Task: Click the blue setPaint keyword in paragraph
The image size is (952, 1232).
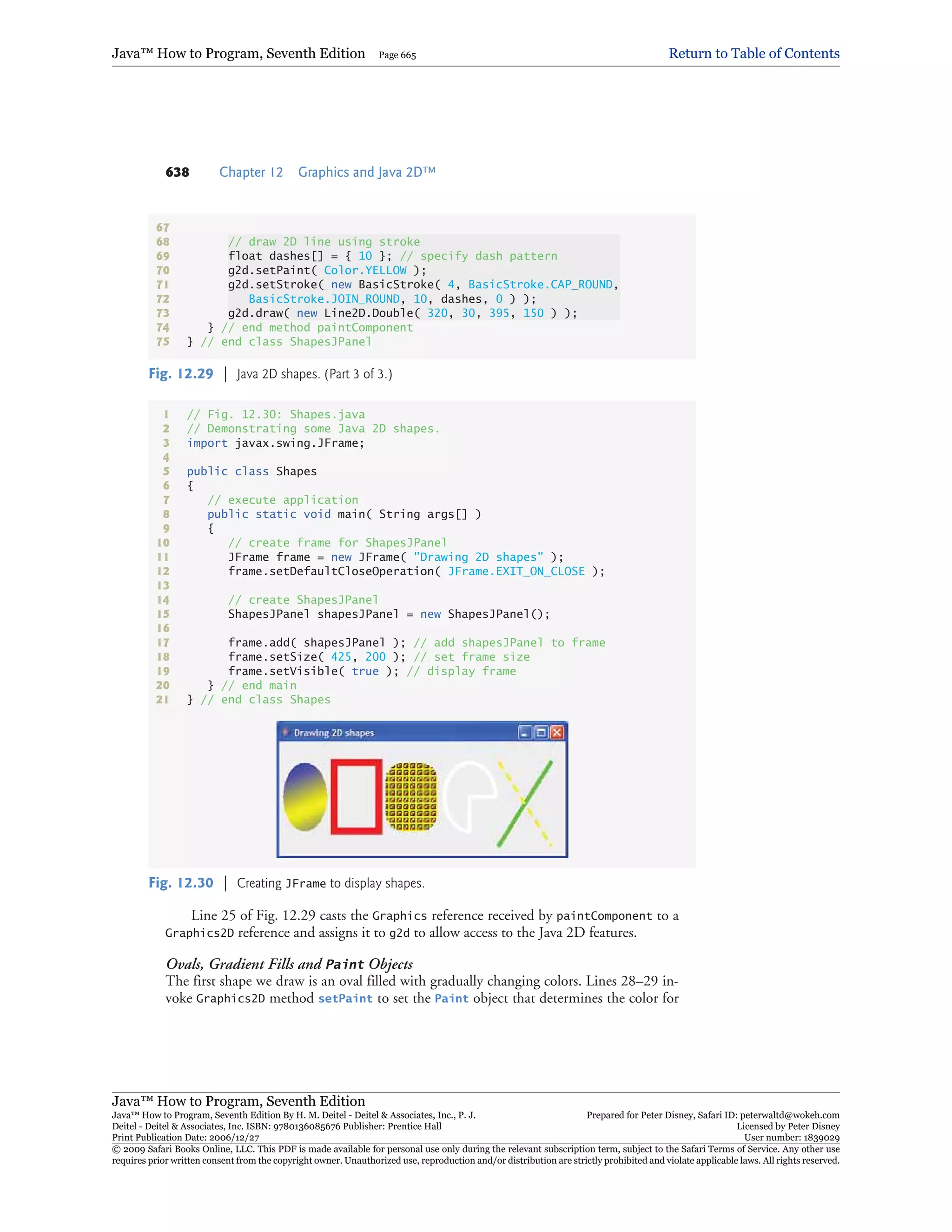Action: [345, 999]
